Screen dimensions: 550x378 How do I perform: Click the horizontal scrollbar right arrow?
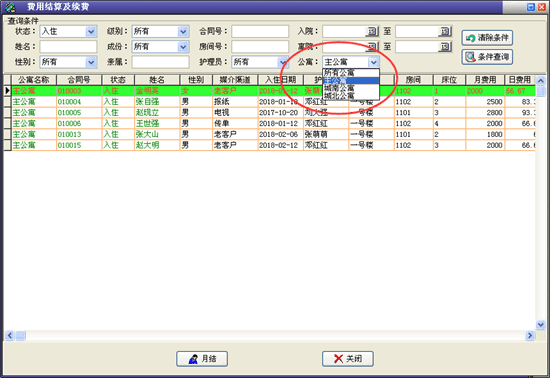530,336
